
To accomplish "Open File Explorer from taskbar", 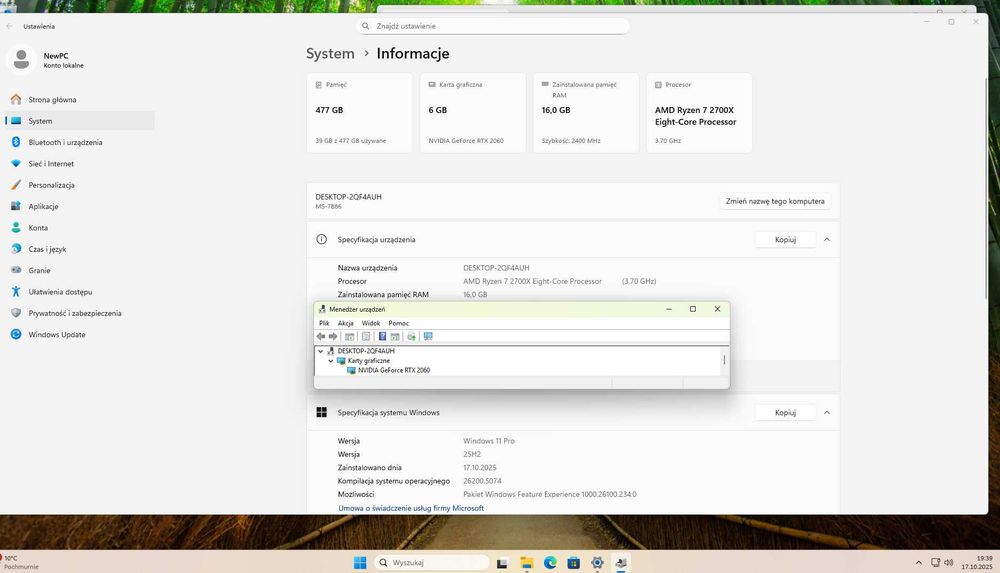I will [x=526, y=562].
